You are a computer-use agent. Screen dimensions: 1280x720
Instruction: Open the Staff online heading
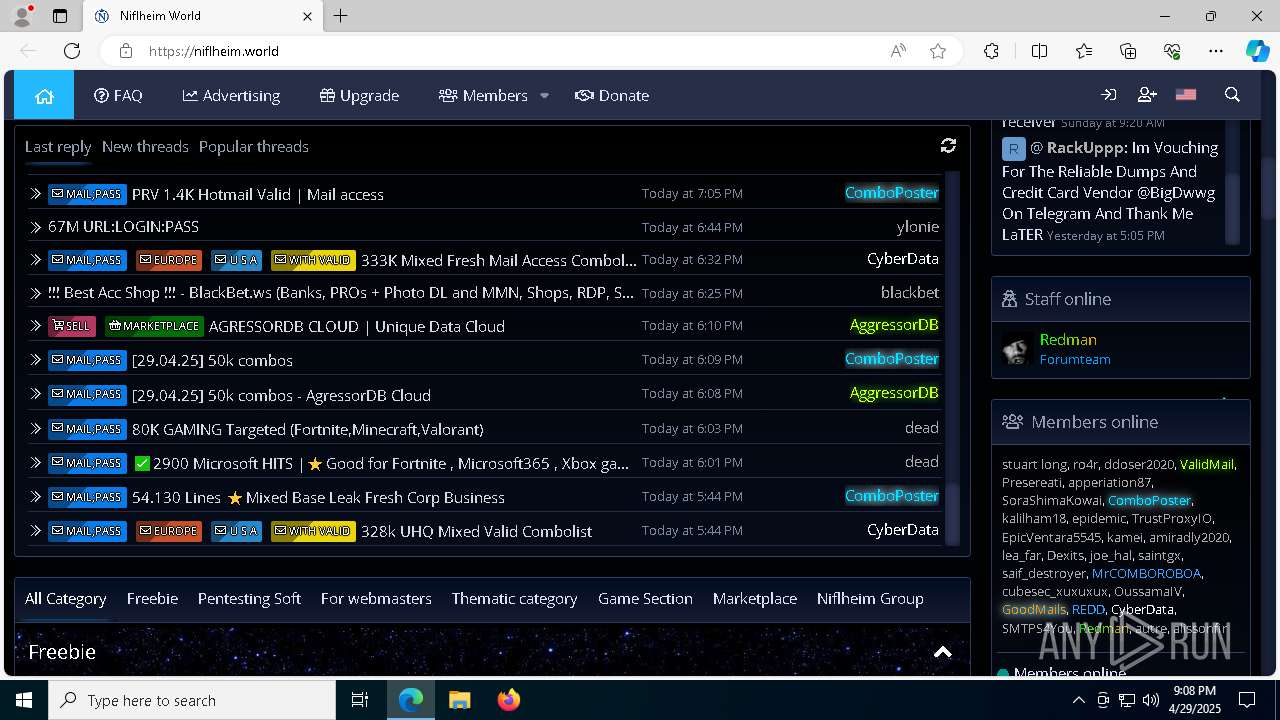point(1067,299)
